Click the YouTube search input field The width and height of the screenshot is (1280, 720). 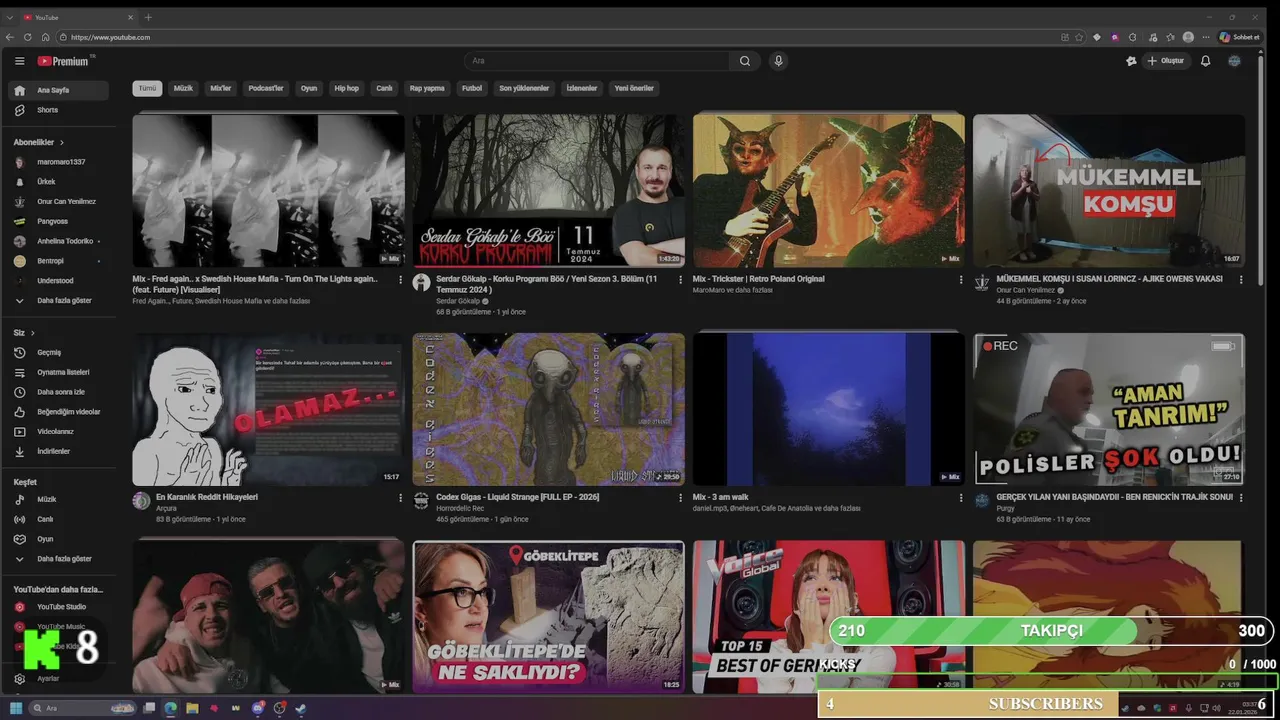coord(597,61)
